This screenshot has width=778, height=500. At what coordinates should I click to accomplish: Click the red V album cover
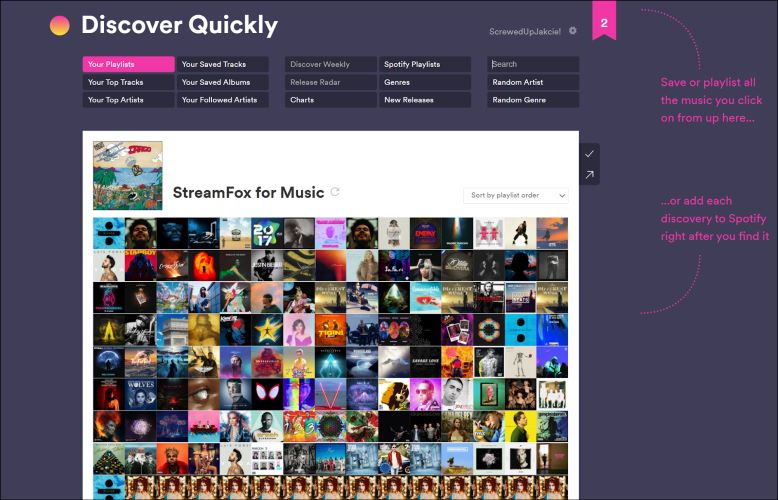pyautogui.click(x=330, y=394)
